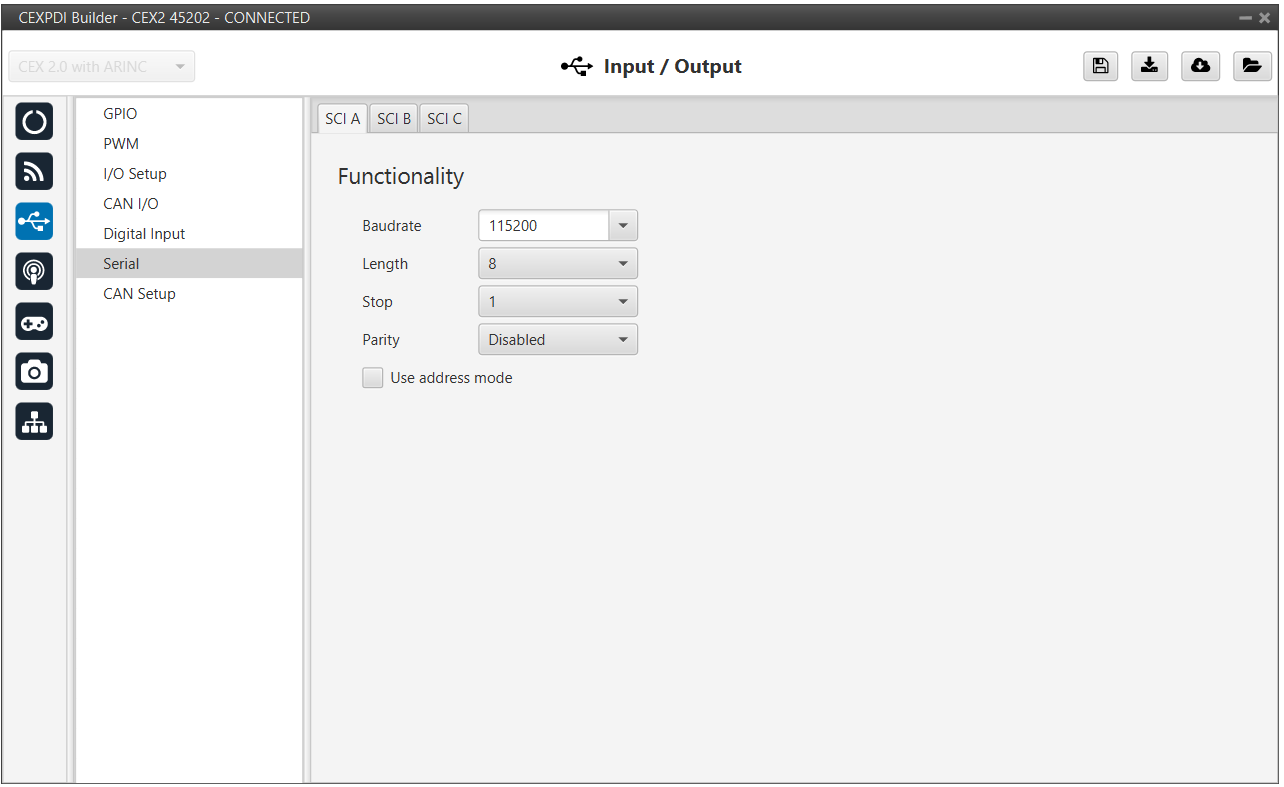Open the podcast-style antenna sidebar icon

coord(34,272)
